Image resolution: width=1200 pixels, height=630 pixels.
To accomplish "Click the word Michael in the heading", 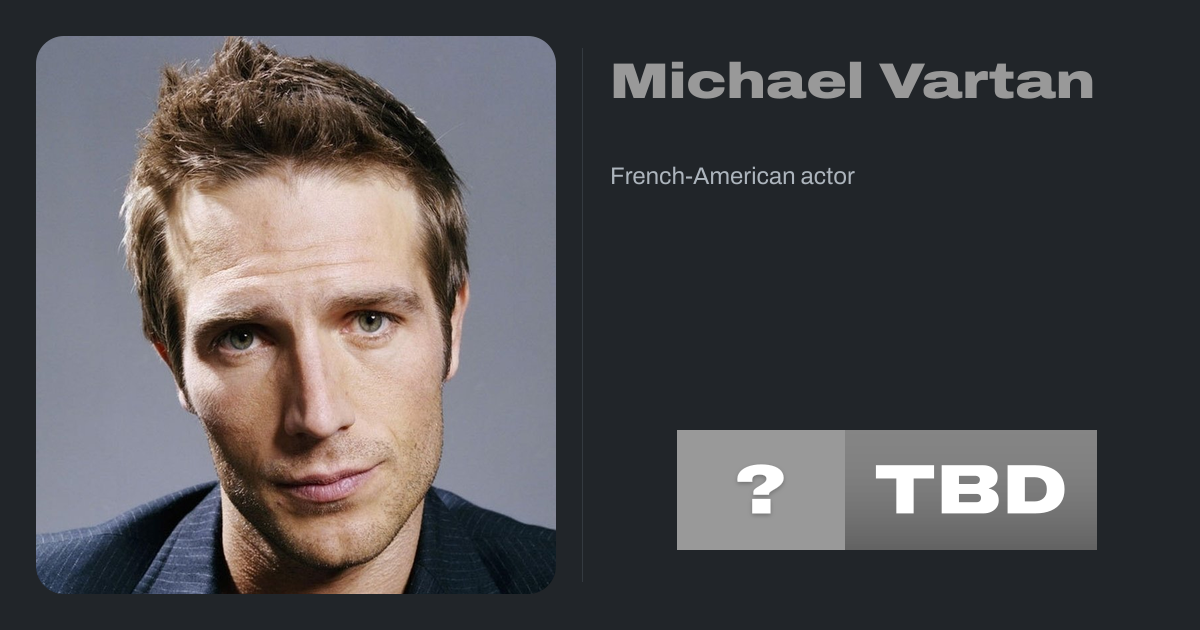I will [x=736, y=81].
